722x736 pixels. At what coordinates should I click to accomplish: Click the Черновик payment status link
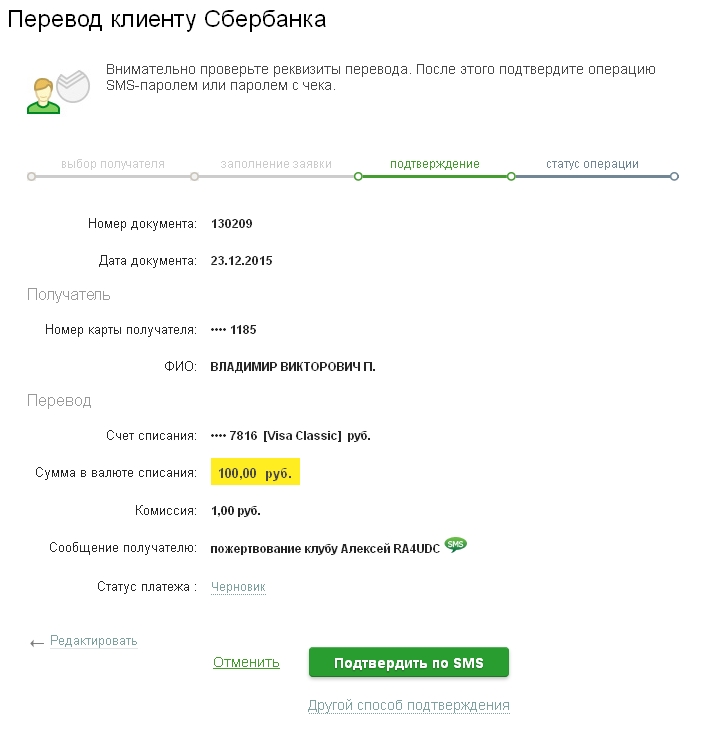pos(238,587)
